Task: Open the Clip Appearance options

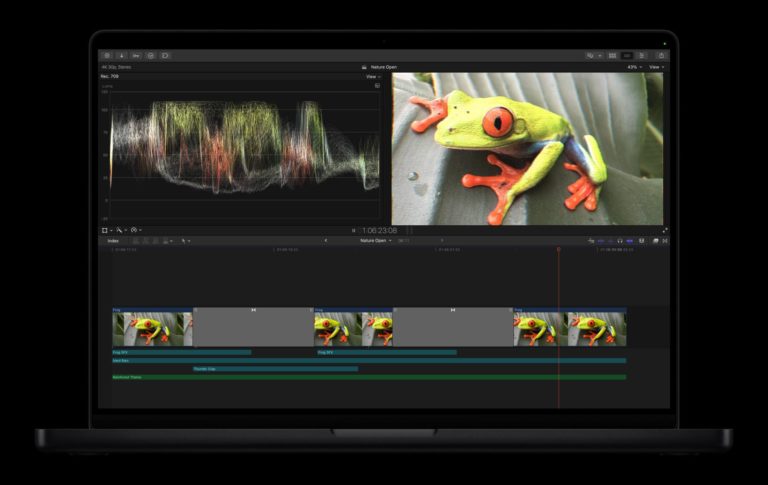Action: coord(642,241)
